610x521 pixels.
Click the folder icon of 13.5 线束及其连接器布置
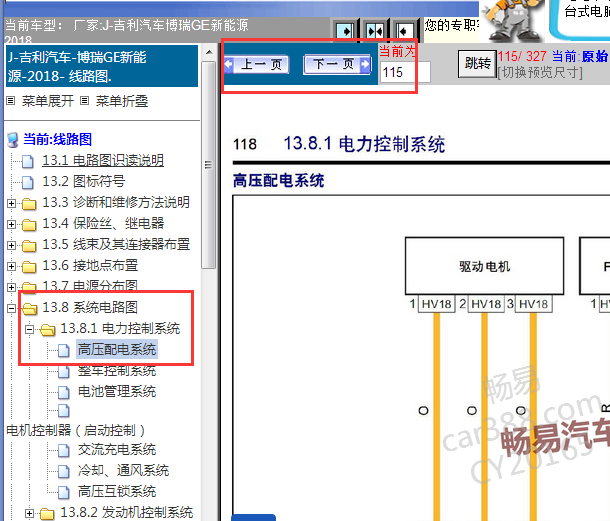pos(29,246)
